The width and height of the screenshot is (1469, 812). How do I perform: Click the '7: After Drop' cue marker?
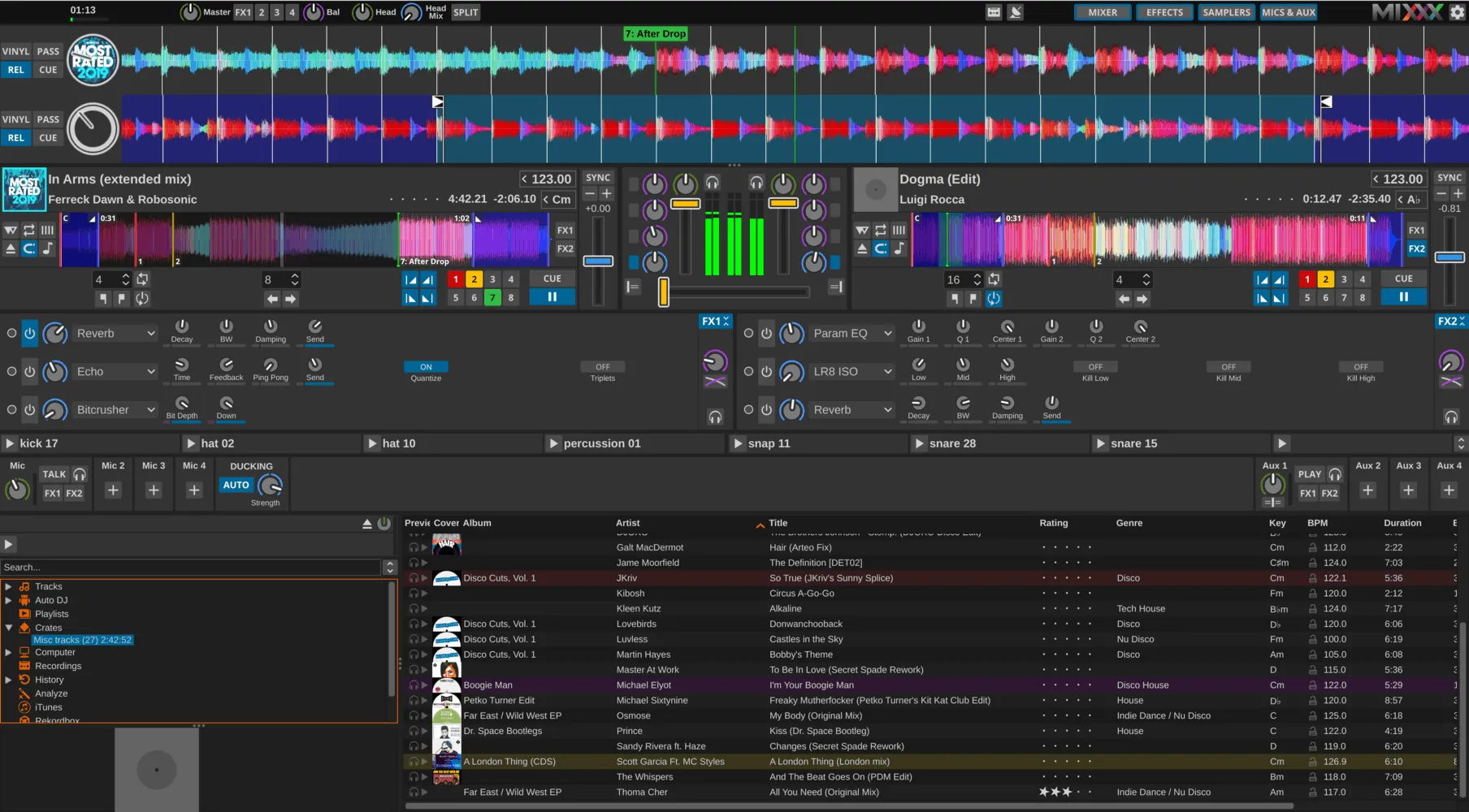656,34
